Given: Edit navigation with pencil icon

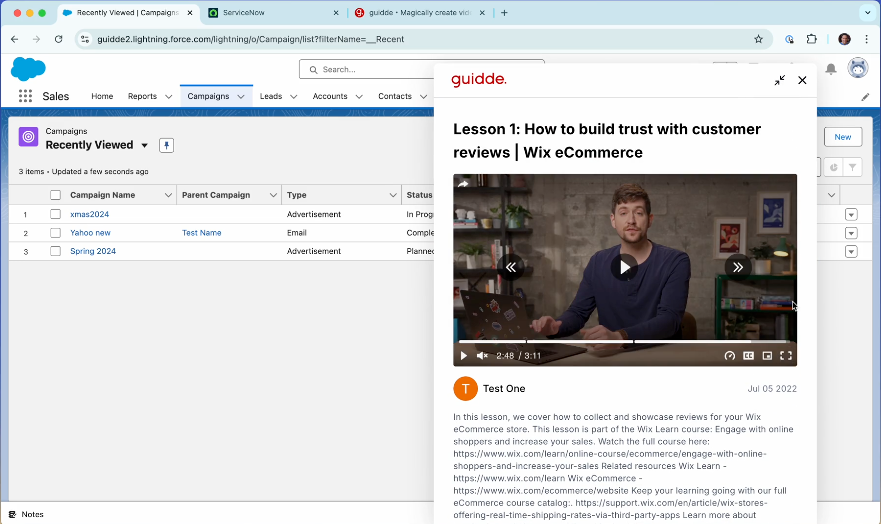Looking at the screenshot, I should [x=865, y=97].
